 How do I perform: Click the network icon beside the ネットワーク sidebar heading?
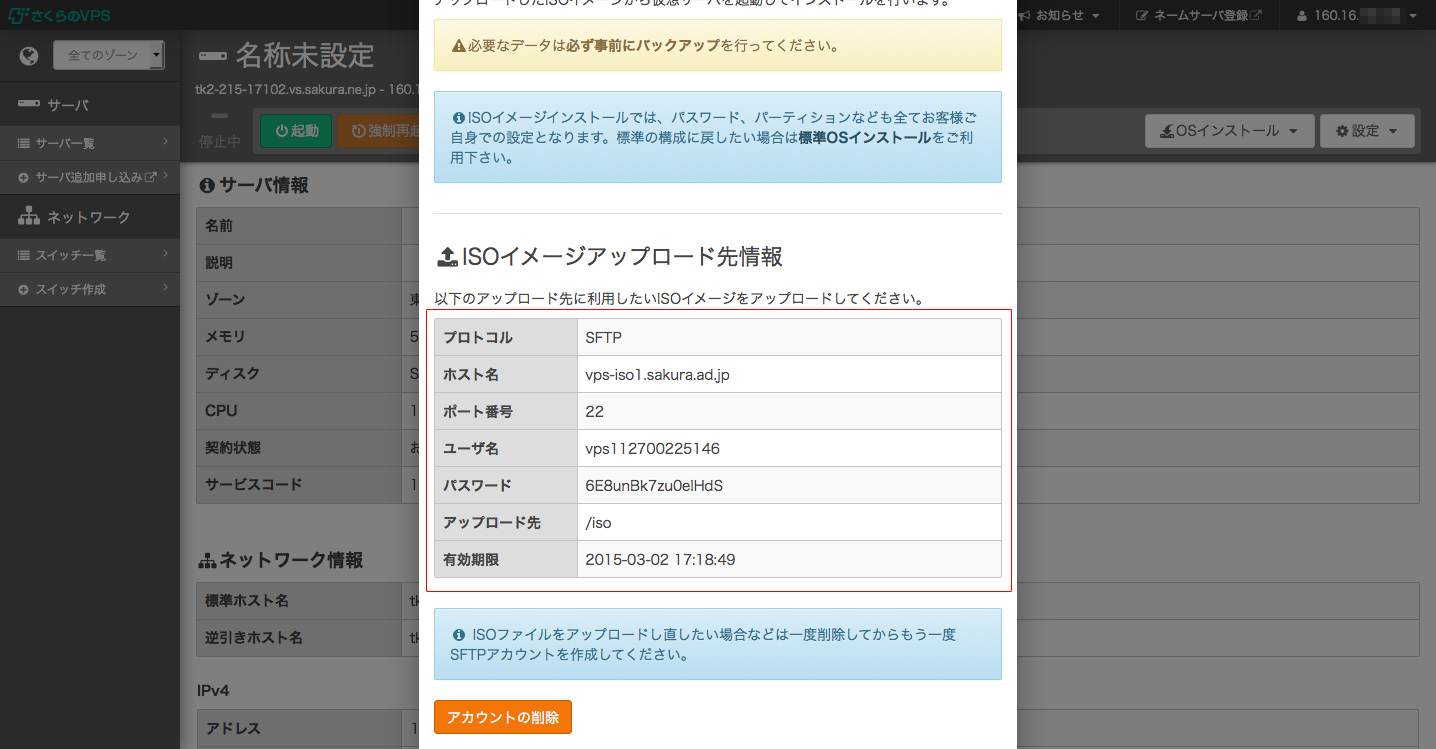point(28,216)
